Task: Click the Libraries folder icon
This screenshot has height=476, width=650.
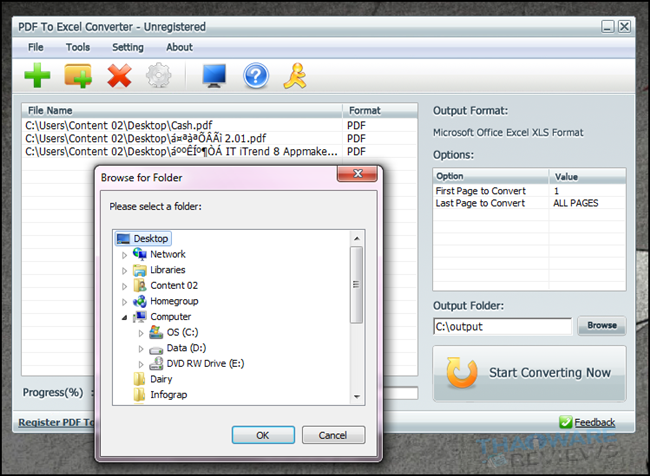Action: point(140,270)
